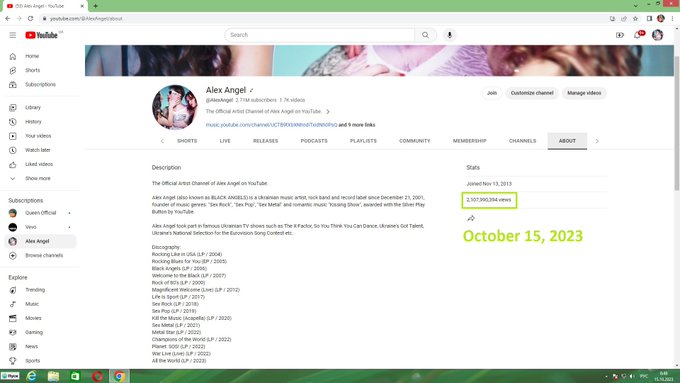Switch to the Channels tab
This screenshot has width=680, height=383.
point(523,141)
